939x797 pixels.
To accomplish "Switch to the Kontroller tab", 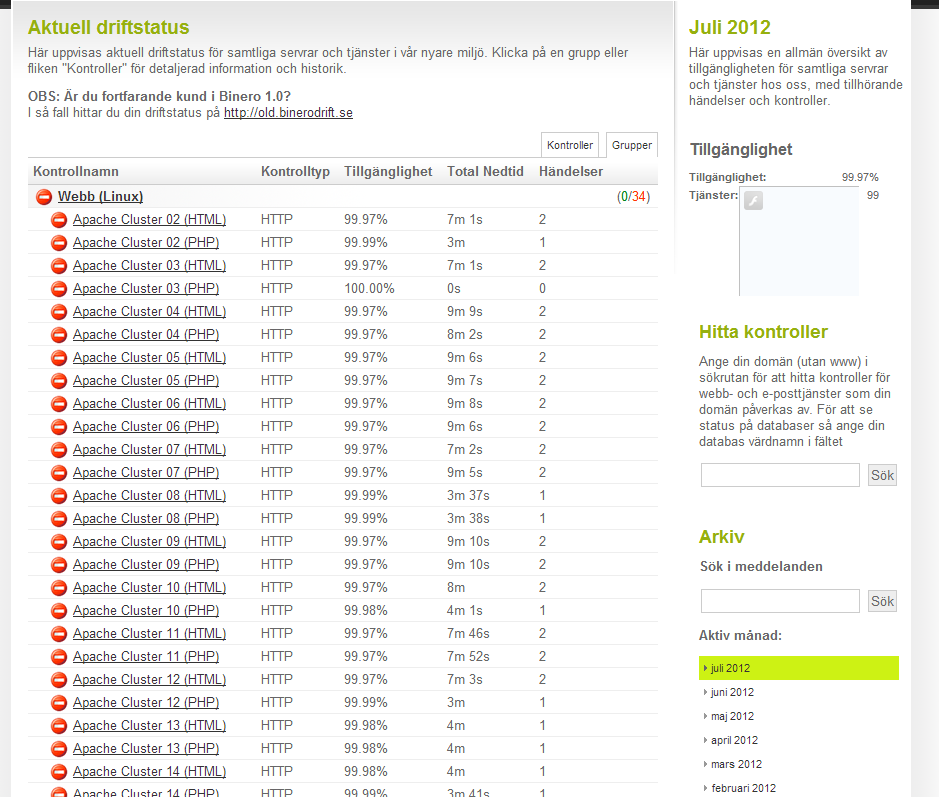I will coord(570,145).
